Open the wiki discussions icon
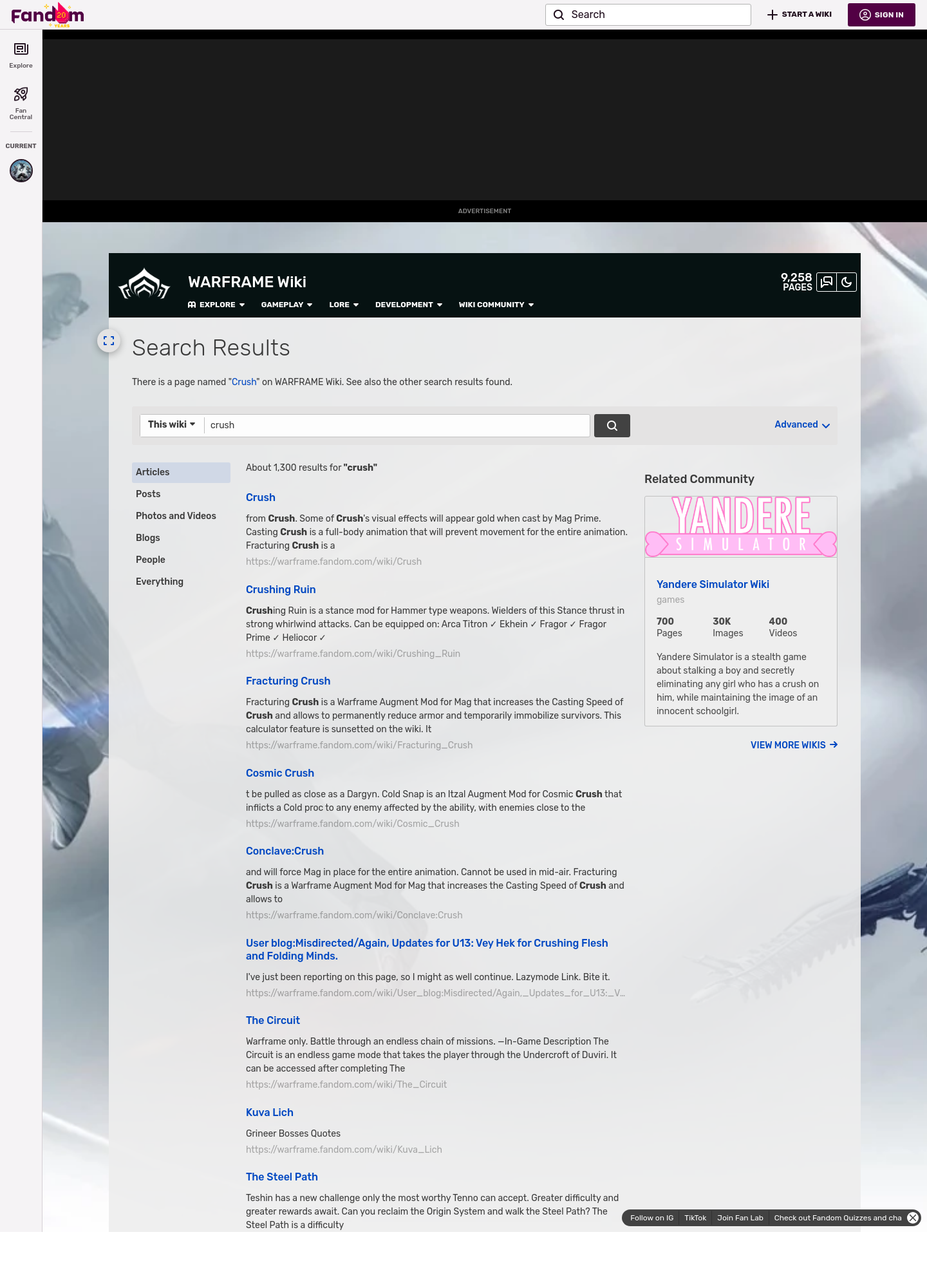 tap(827, 282)
